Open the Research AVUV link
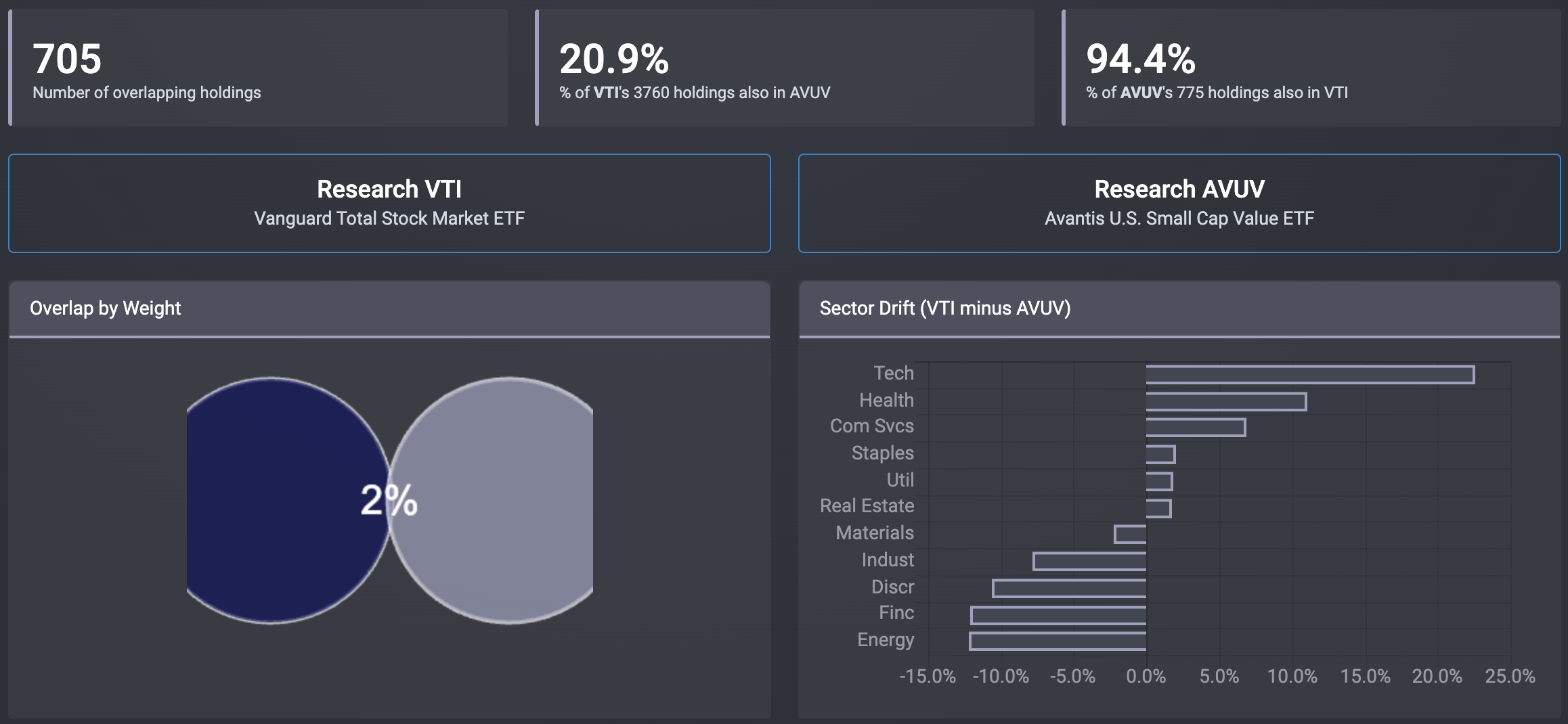This screenshot has width=1568, height=724. click(x=1179, y=203)
